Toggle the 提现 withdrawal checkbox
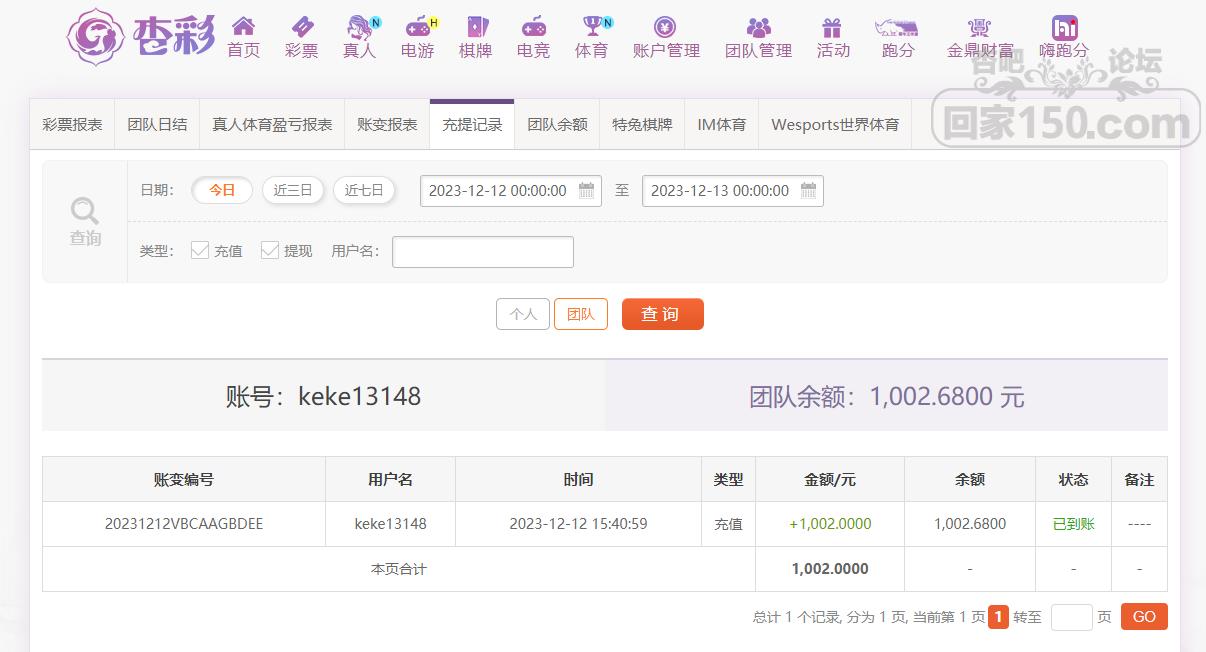The width and height of the screenshot is (1206, 652). coord(269,251)
